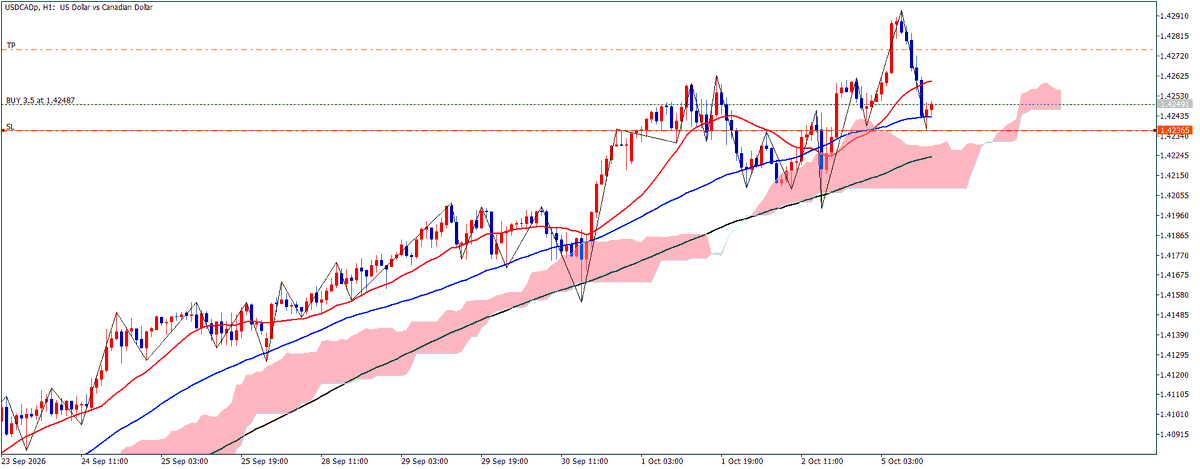1200x469 pixels.
Task: Click the 2 Oct 11:00 time axis label
Action: tap(823, 462)
